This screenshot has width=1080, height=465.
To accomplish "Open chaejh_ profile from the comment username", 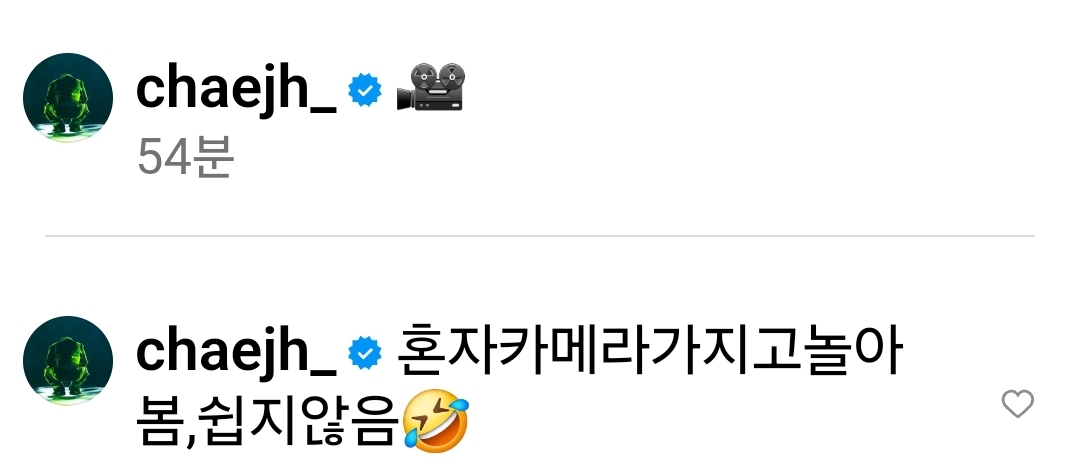I will (x=236, y=354).
